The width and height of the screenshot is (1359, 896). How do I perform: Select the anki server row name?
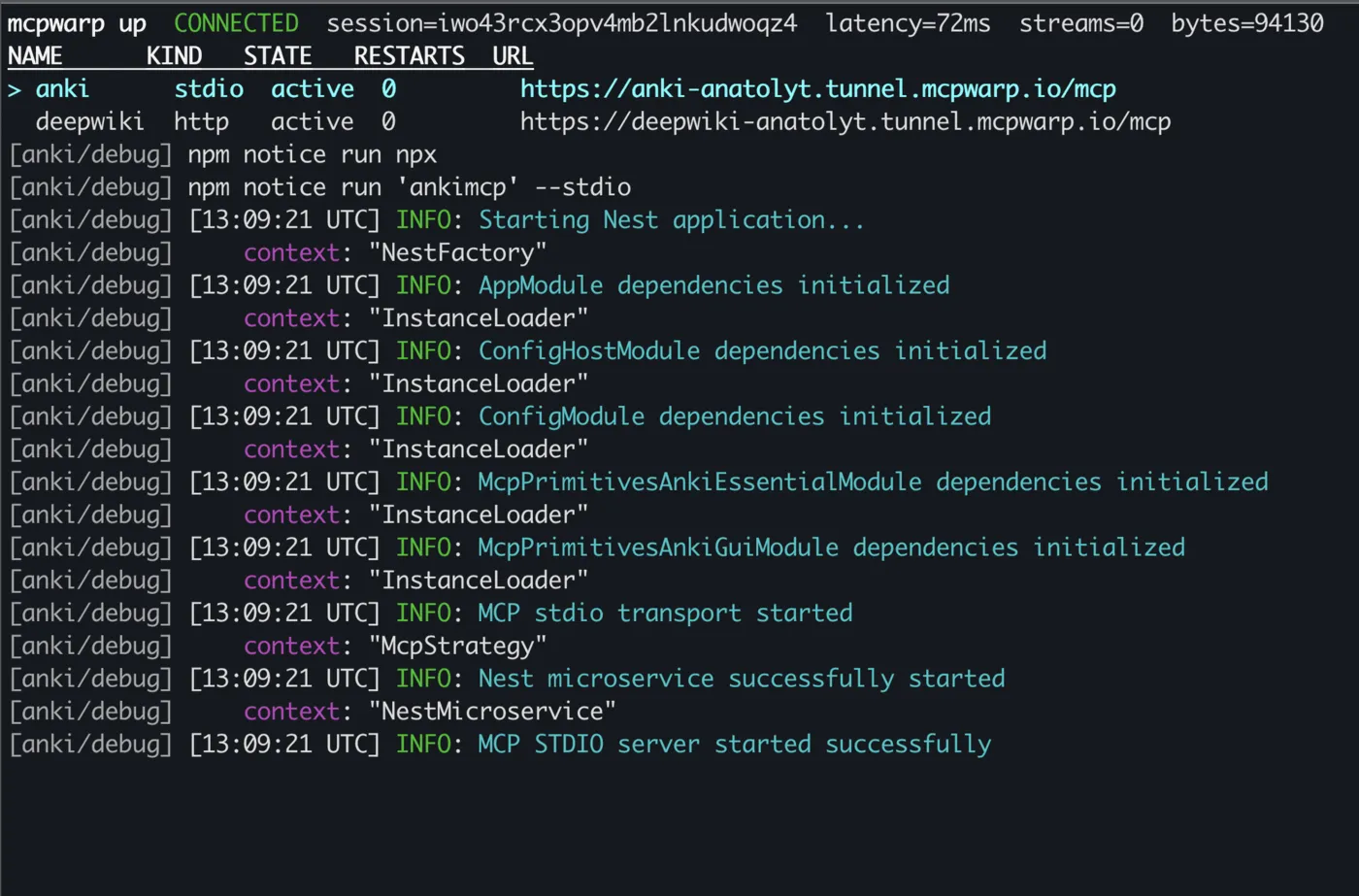coord(62,89)
